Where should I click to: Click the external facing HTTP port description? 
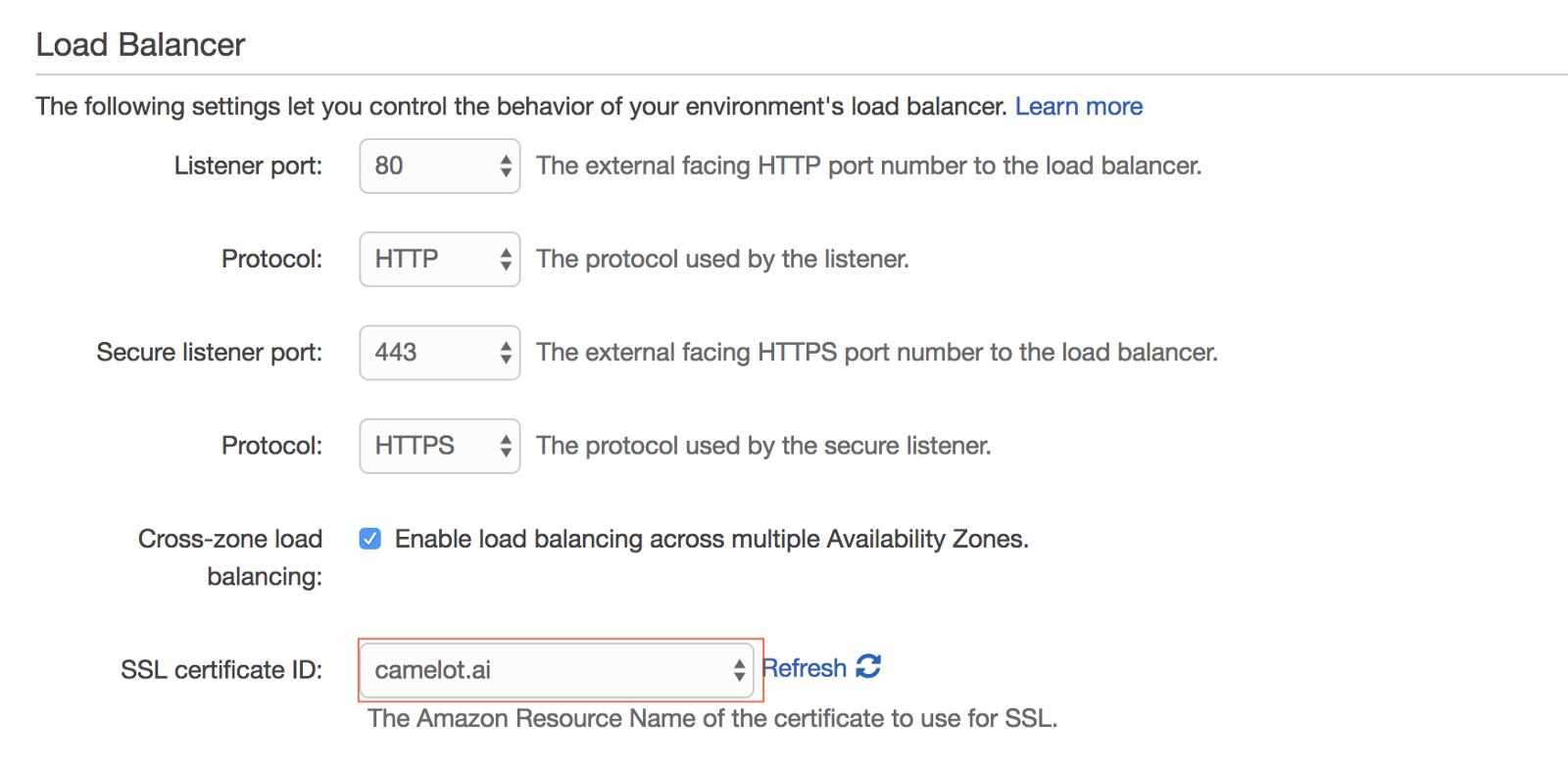coord(868,166)
